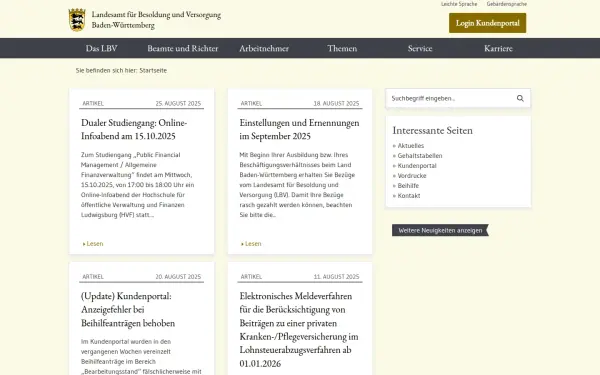Open Gehaltstabellen in Interessante Seiten
This screenshot has height=375, width=600.
(x=420, y=156)
